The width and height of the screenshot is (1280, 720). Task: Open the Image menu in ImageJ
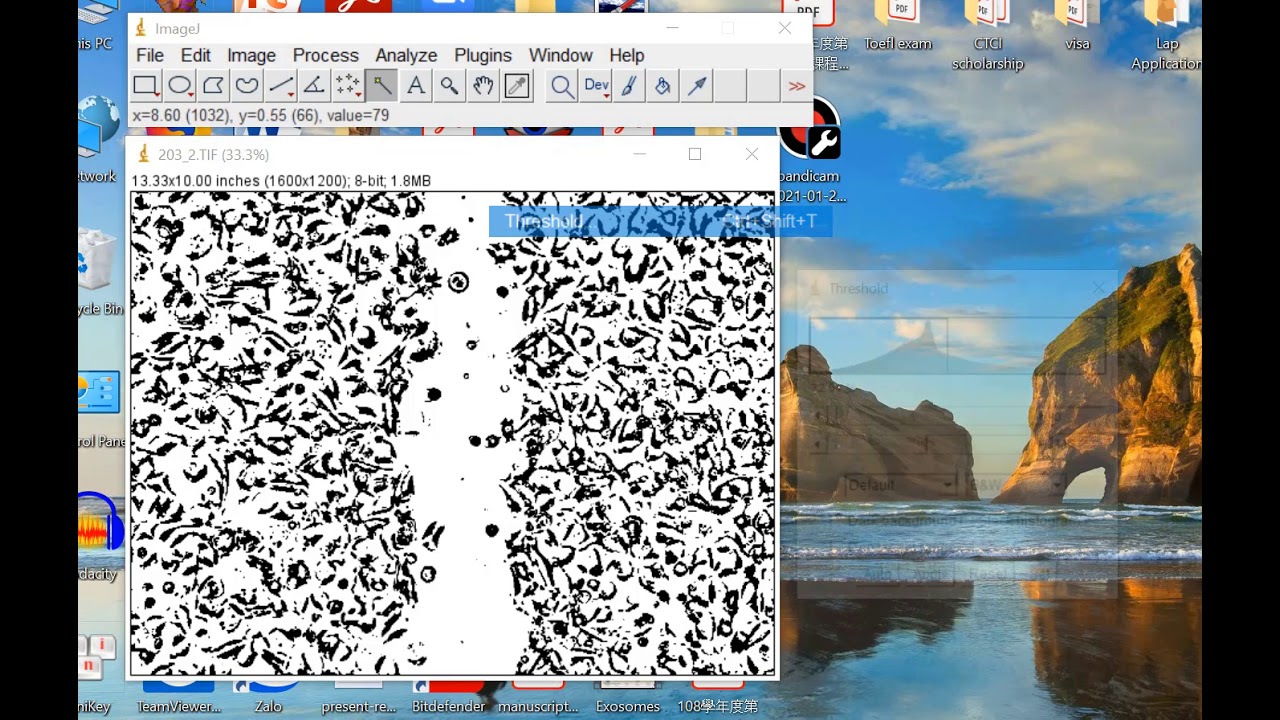click(251, 55)
